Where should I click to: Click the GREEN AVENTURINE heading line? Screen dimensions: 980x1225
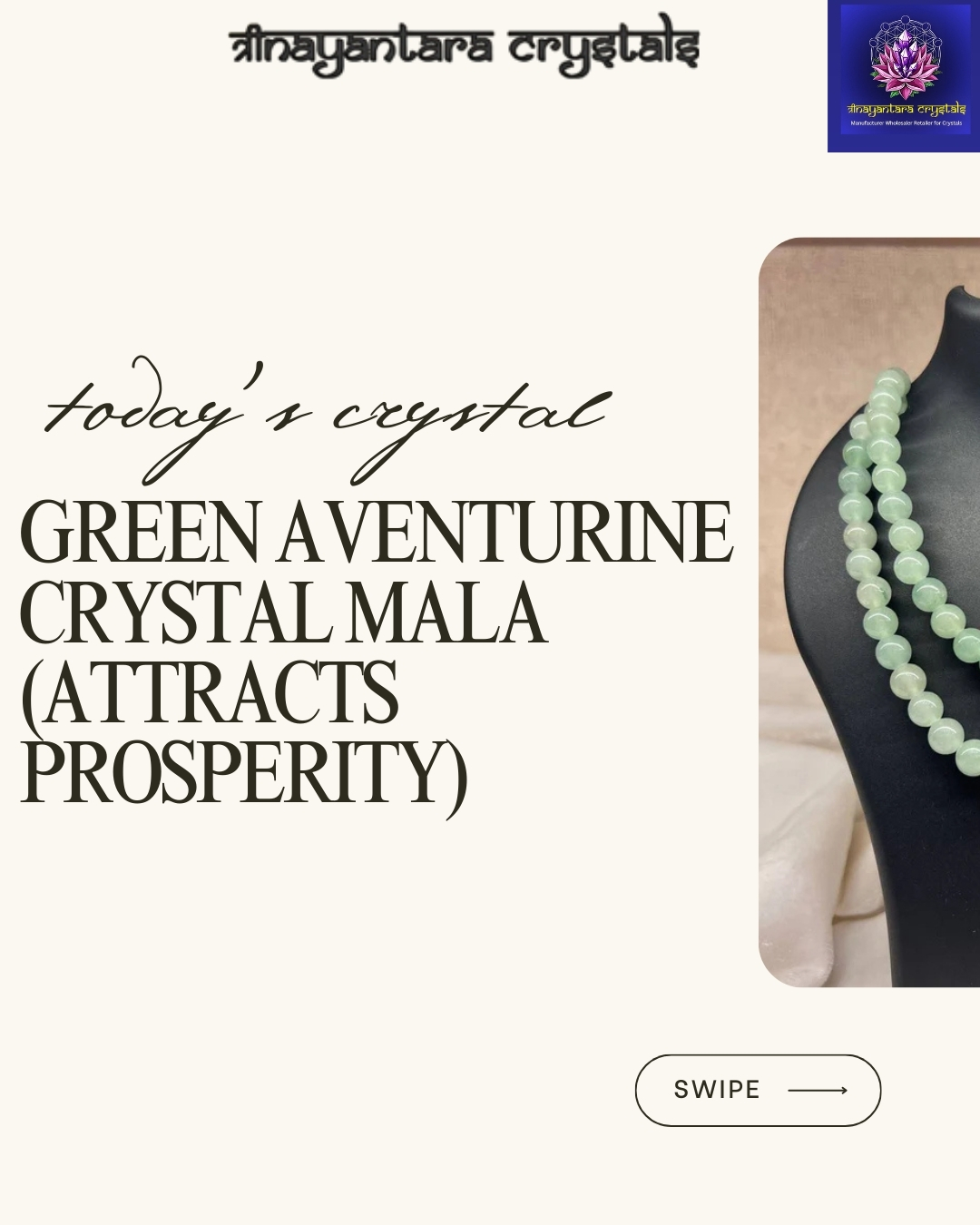[376, 534]
